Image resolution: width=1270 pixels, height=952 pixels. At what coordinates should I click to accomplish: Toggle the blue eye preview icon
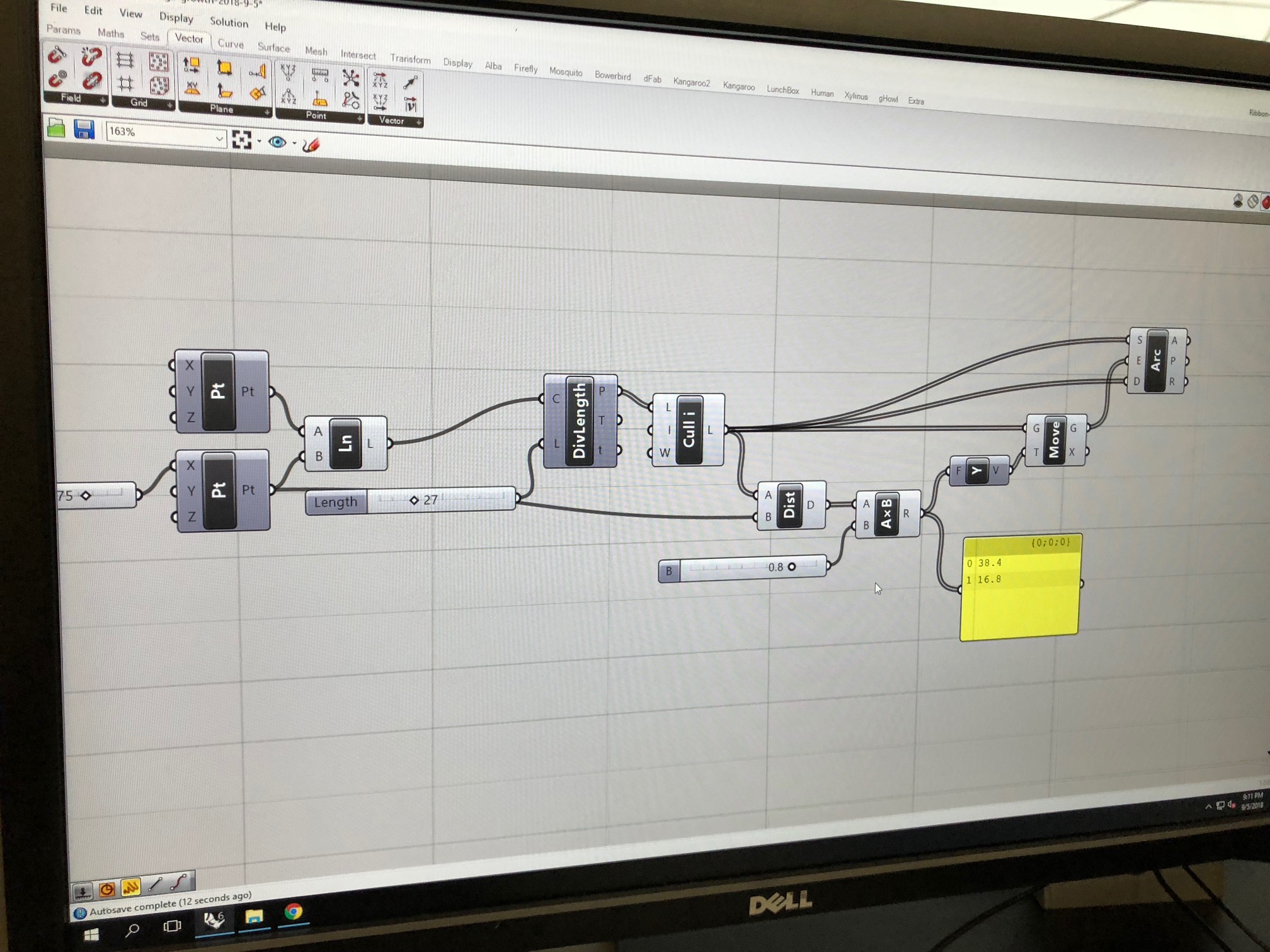click(x=277, y=142)
